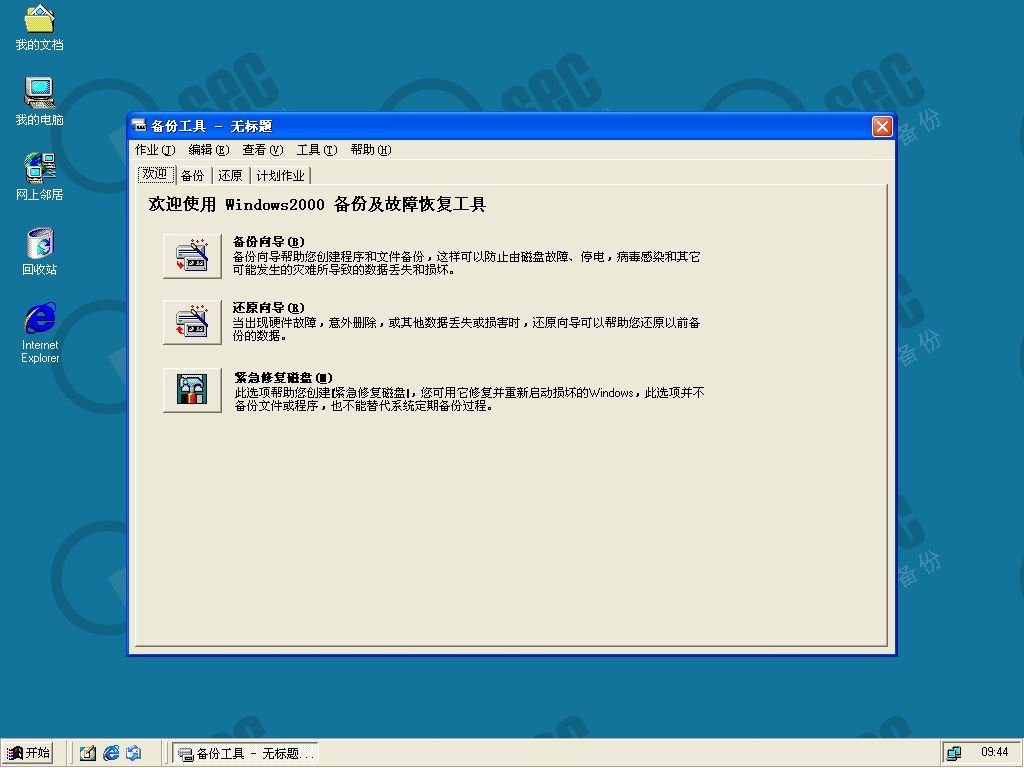
Task: Click the 还原向导(R) heading text
Action: pyautogui.click(x=268, y=308)
